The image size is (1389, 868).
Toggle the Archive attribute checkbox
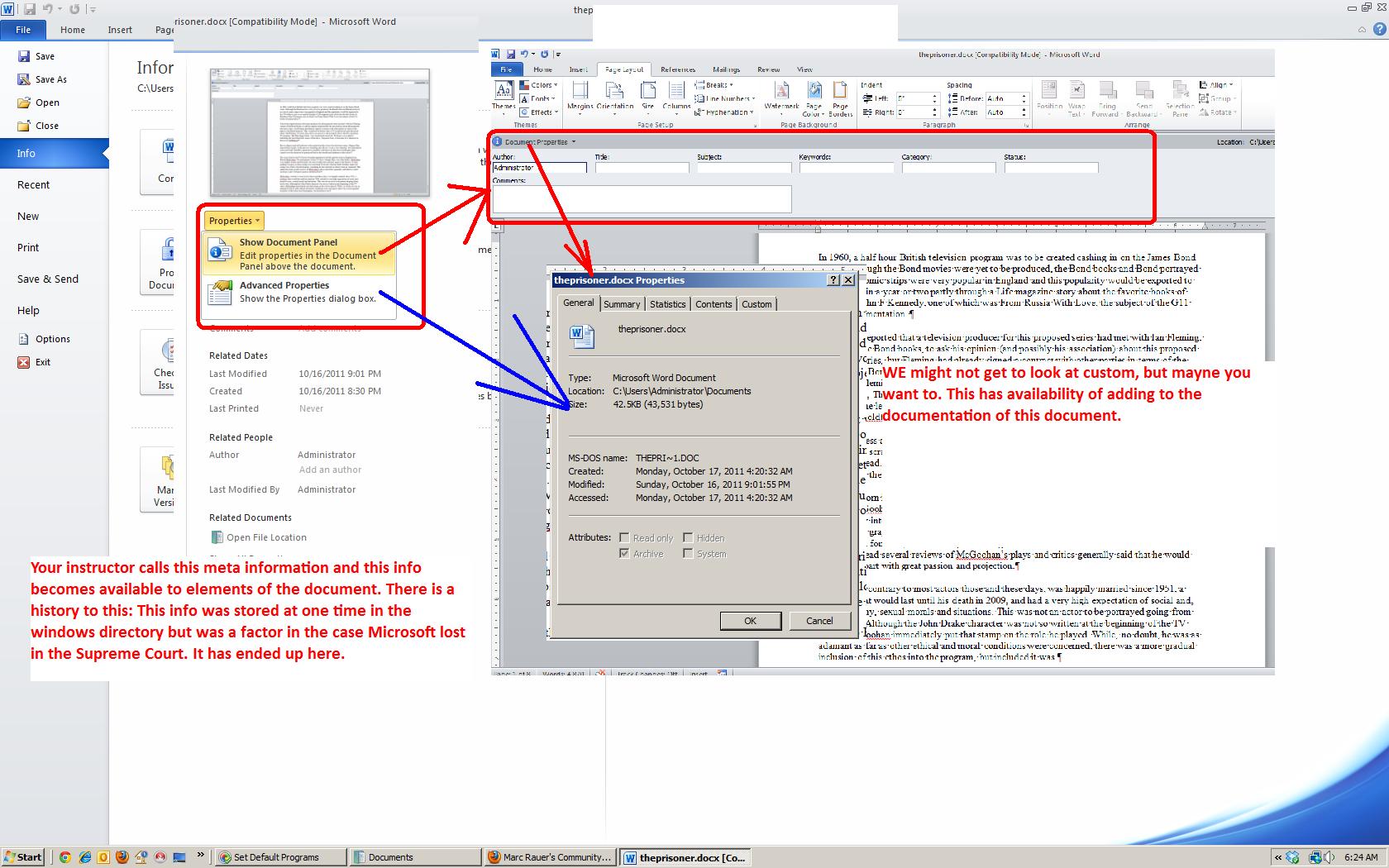click(624, 554)
